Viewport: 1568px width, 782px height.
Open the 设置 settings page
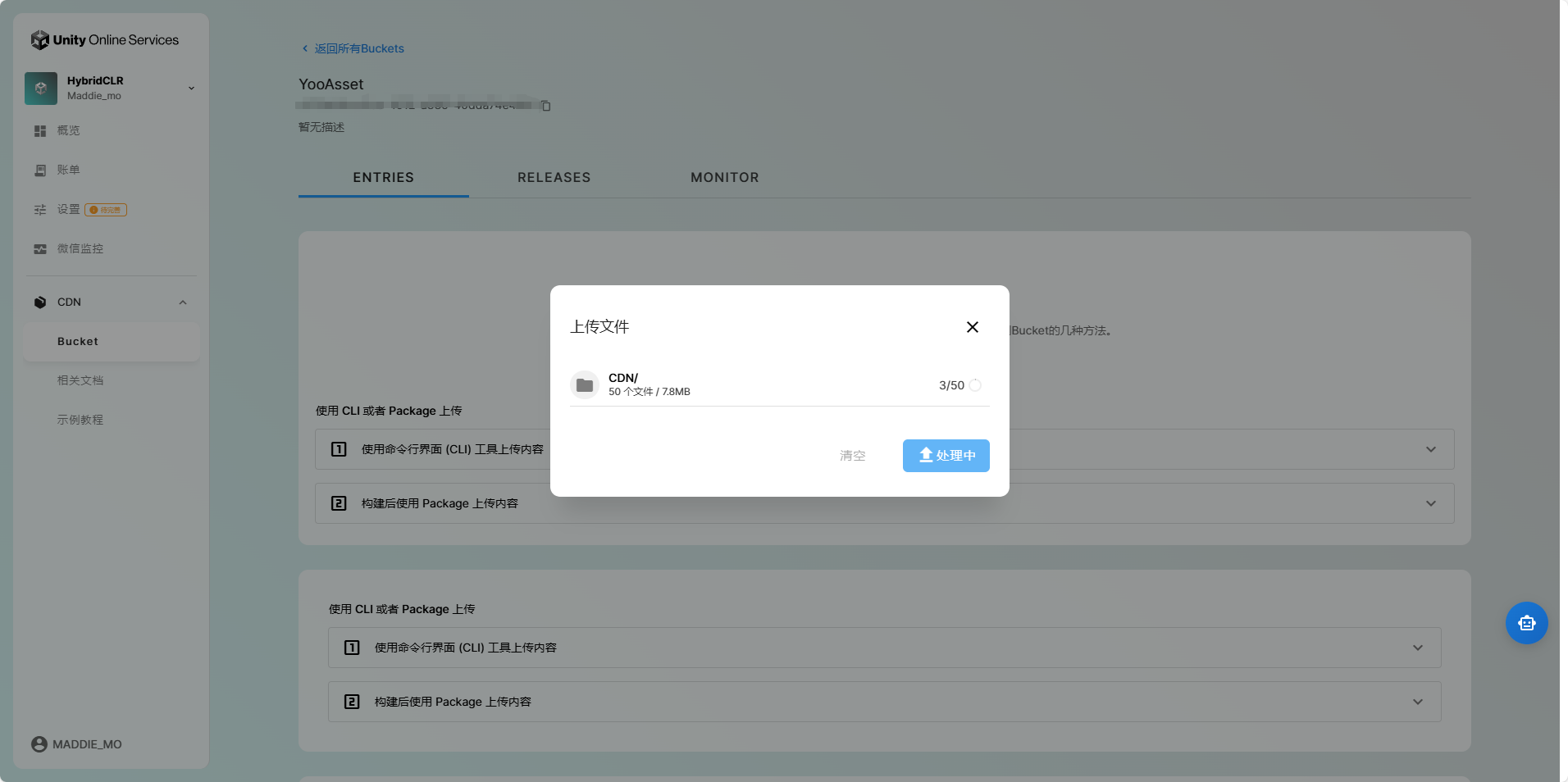pyautogui.click(x=68, y=209)
